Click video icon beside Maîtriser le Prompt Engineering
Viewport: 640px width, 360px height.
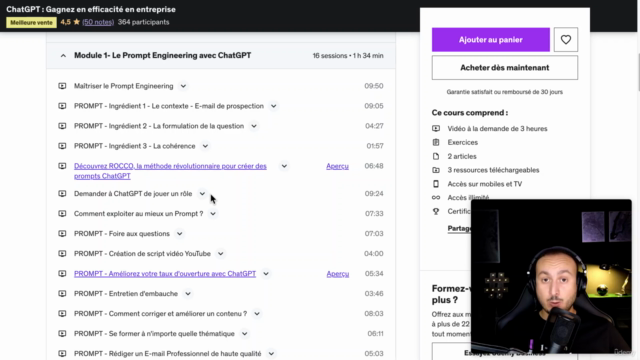click(x=62, y=86)
